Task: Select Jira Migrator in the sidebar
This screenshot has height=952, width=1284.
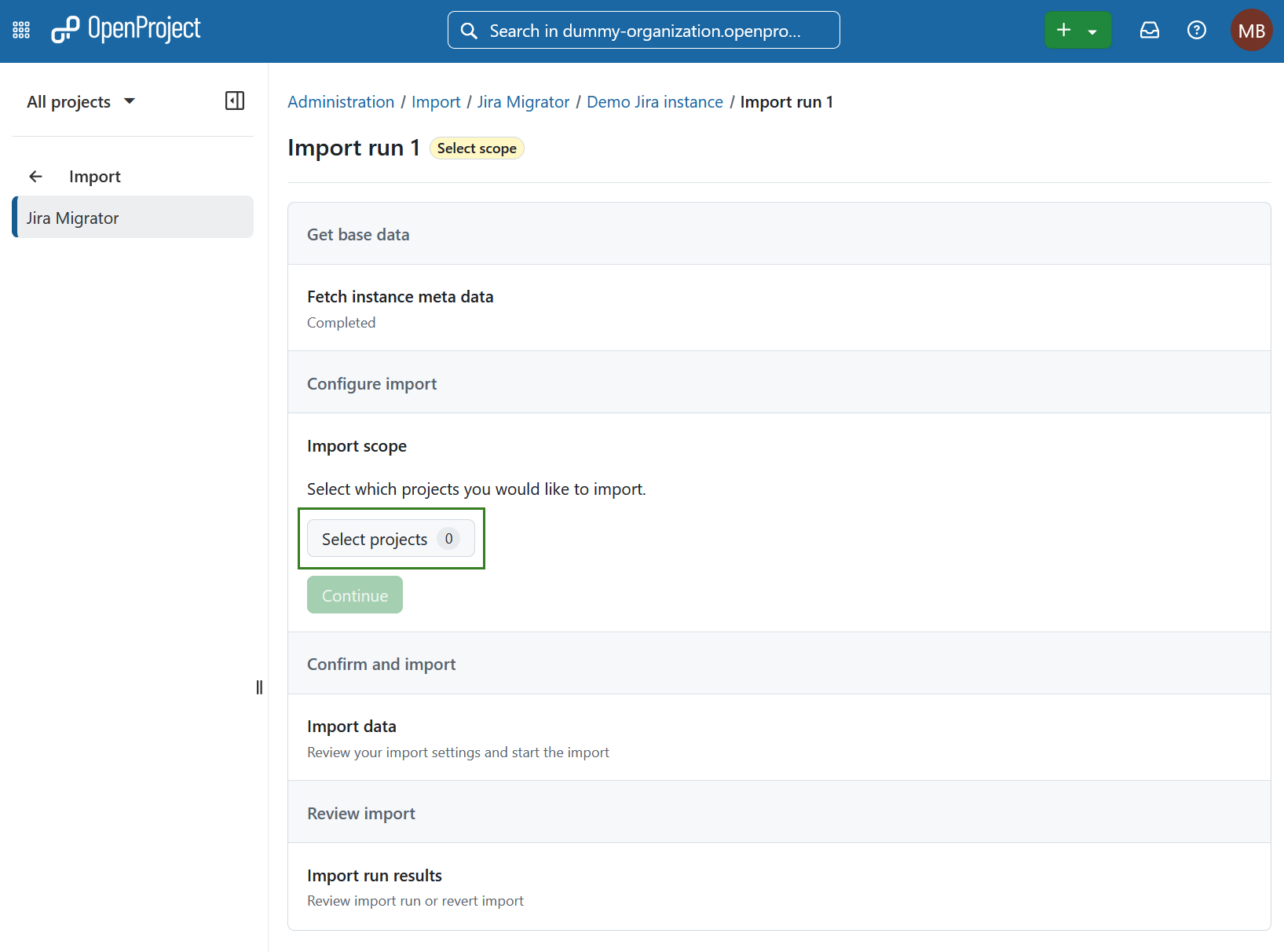Action: [x=133, y=218]
